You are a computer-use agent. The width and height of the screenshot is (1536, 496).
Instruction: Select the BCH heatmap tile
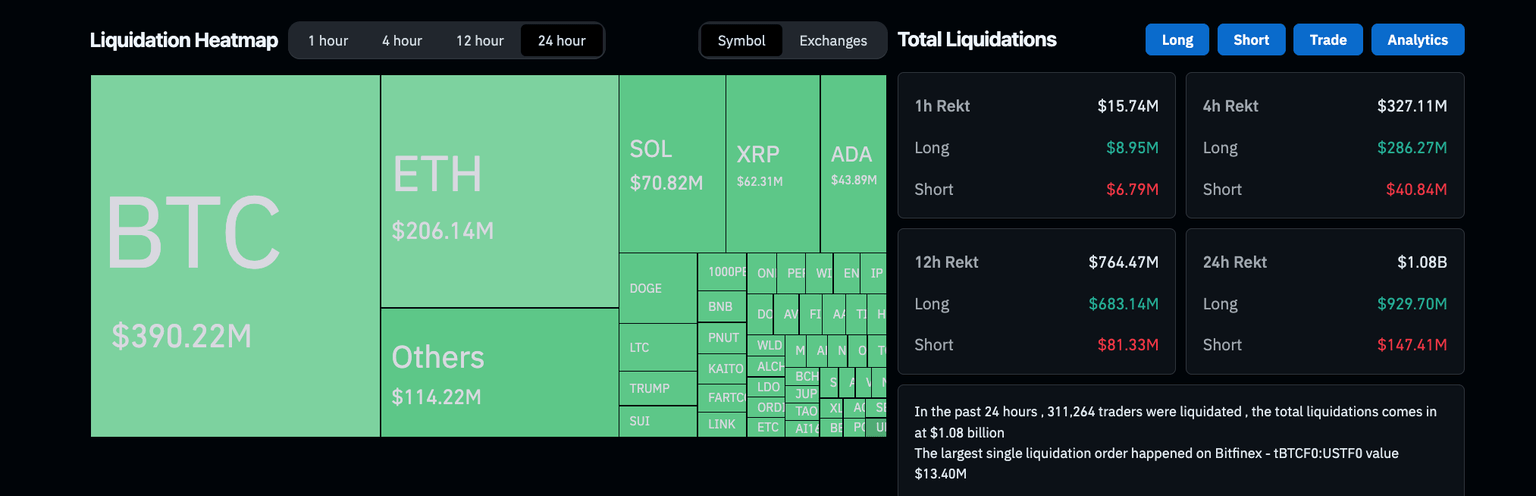[802, 376]
